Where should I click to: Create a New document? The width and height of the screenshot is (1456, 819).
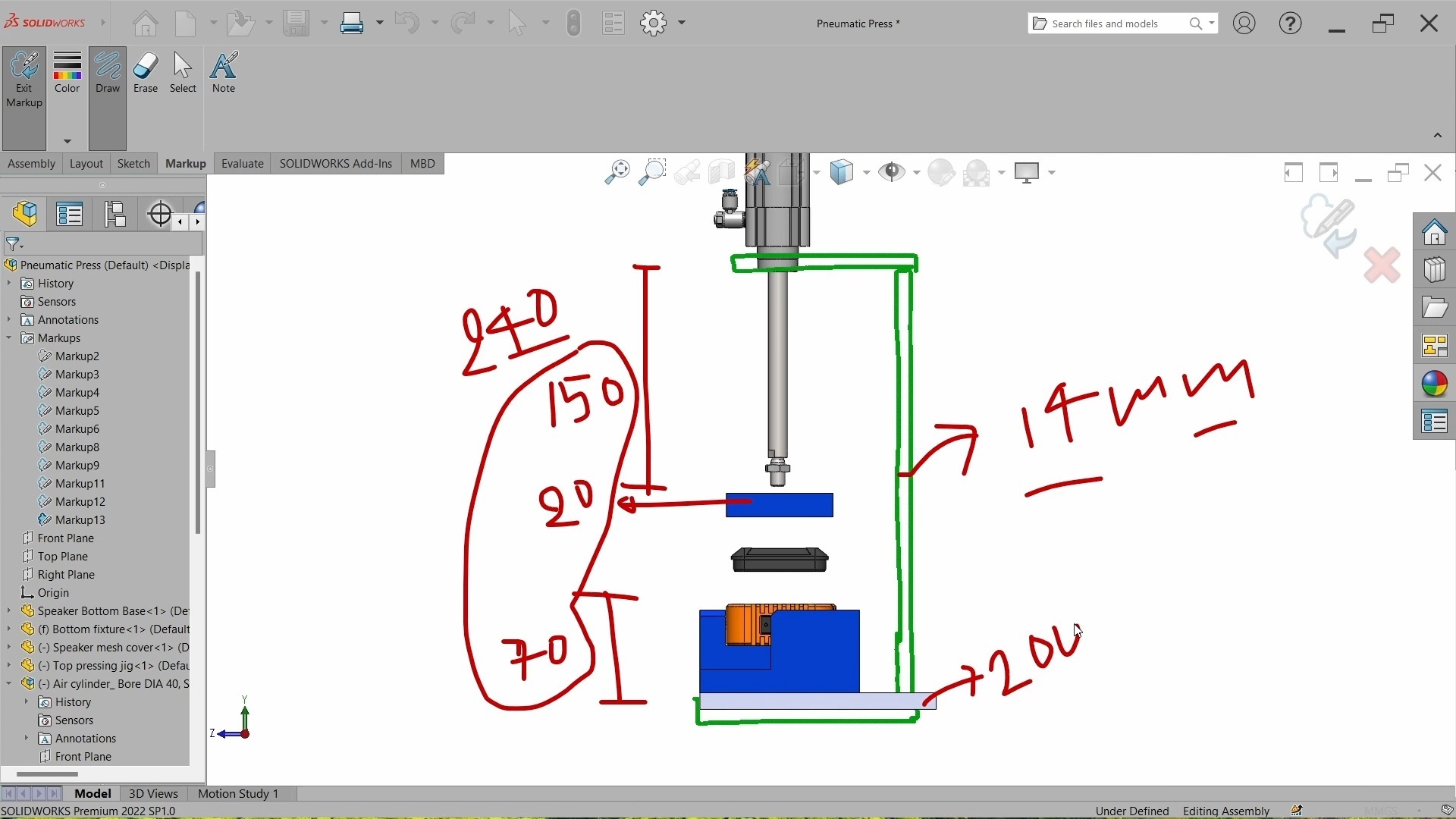point(186,24)
